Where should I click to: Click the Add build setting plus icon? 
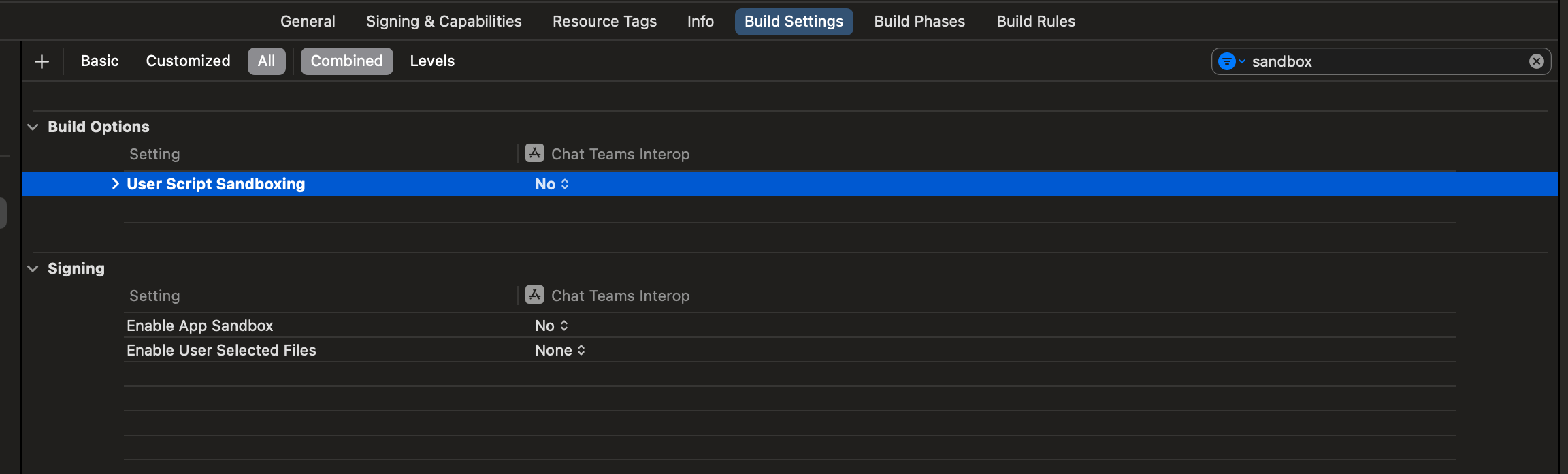[42, 61]
